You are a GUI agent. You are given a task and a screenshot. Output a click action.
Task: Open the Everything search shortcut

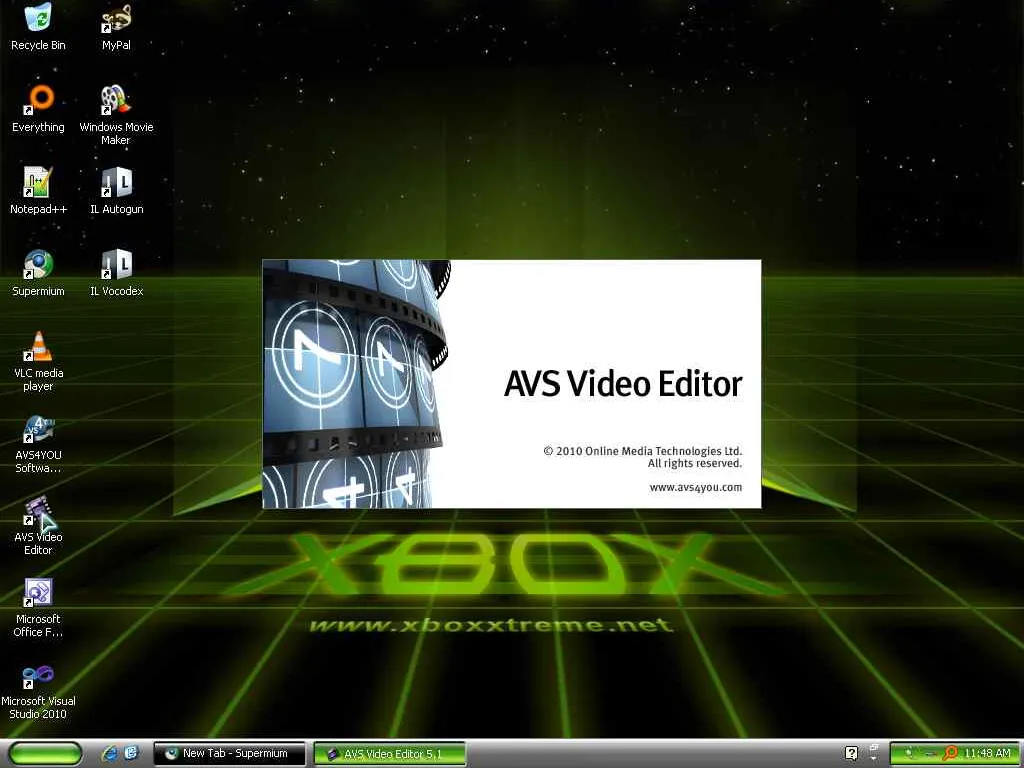(x=38, y=109)
